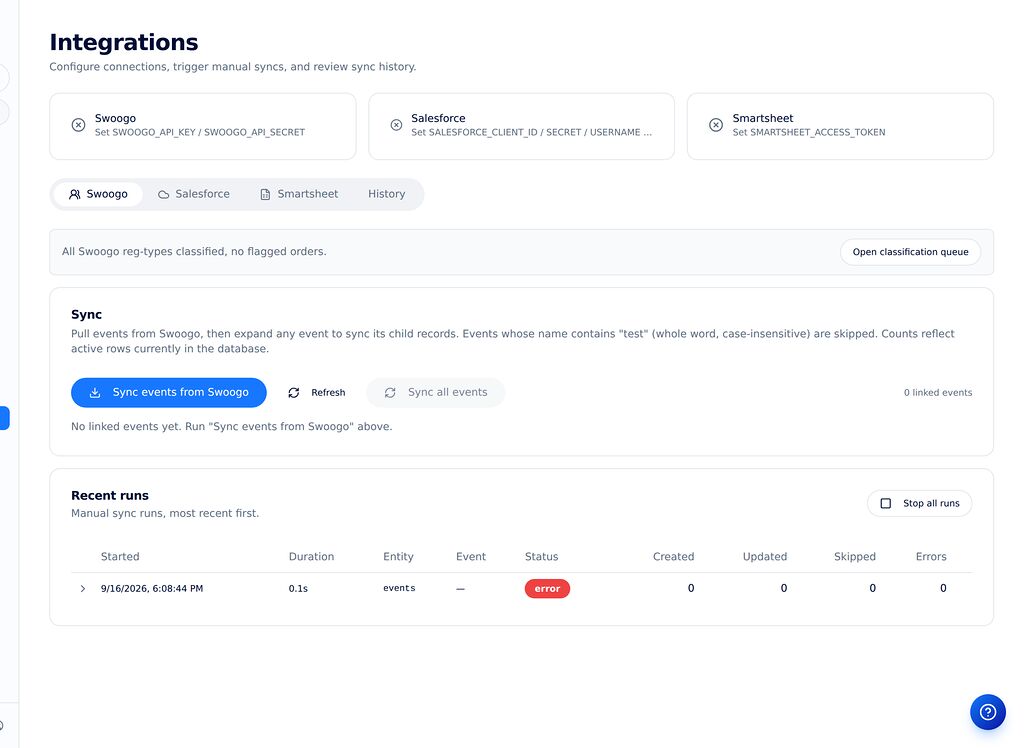Select the Salesforce connection card

point(521,126)
